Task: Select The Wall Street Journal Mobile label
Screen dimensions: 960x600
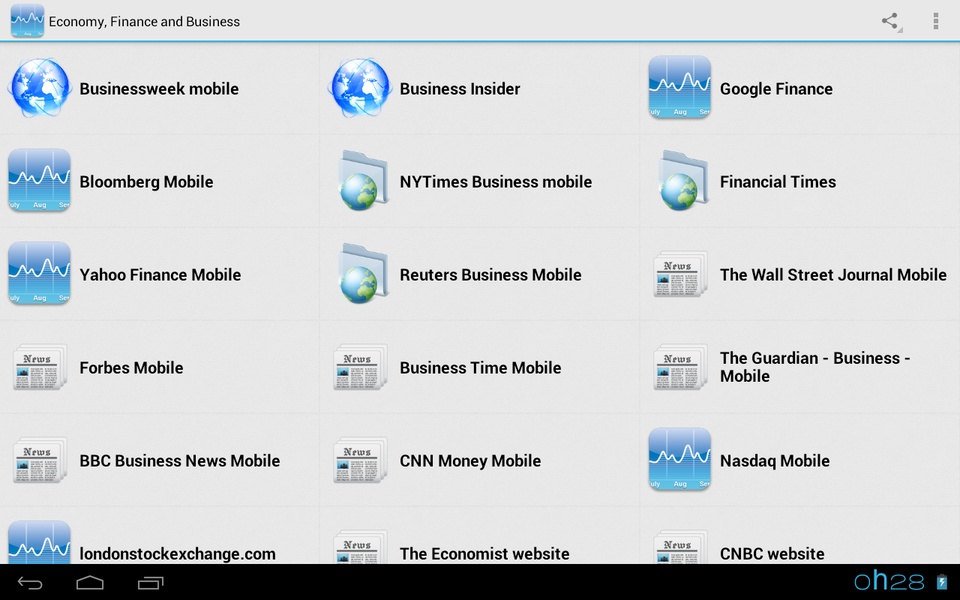Action: [x=833, y=275]
